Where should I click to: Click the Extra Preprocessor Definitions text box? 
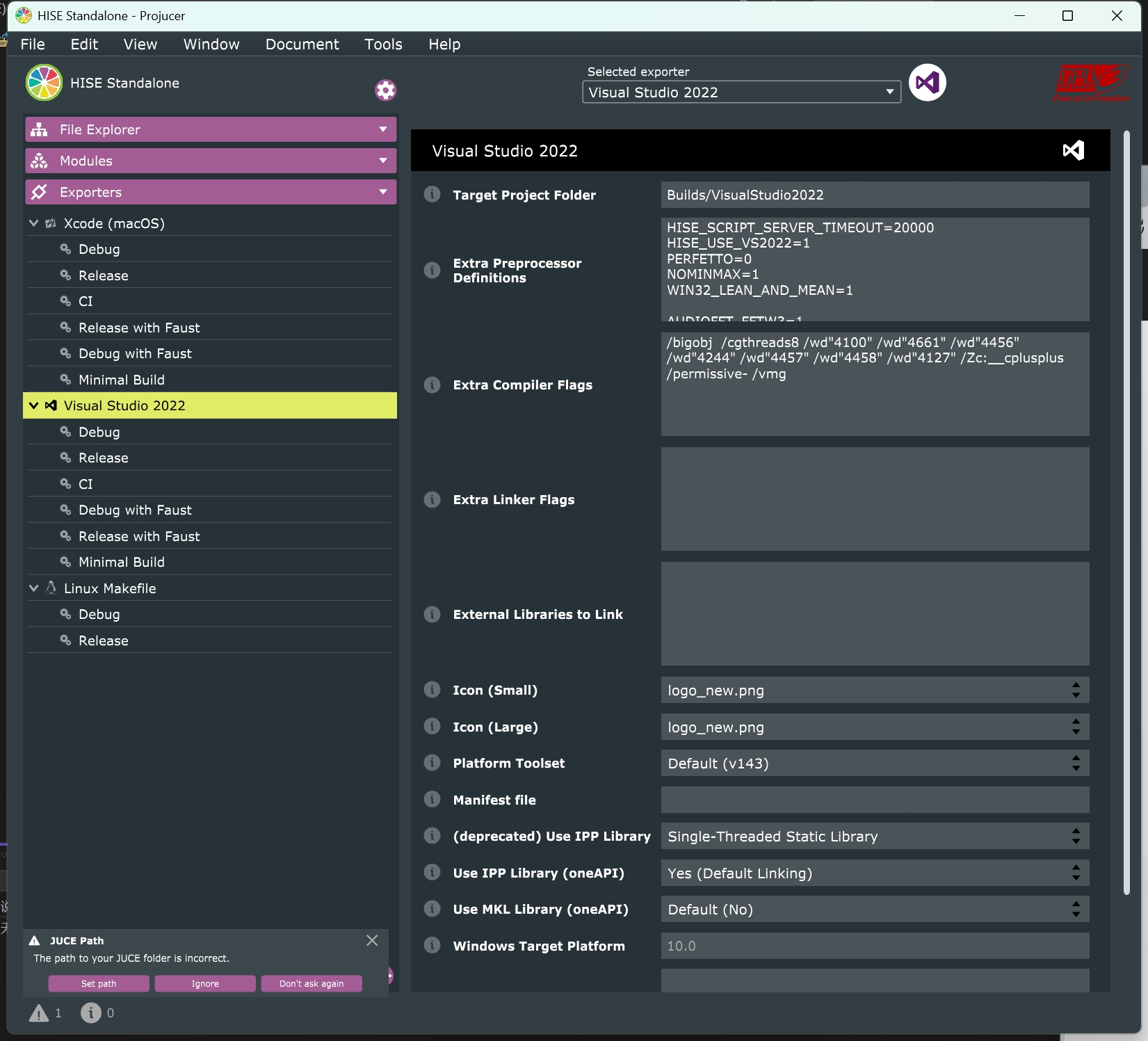coord(875,269)
